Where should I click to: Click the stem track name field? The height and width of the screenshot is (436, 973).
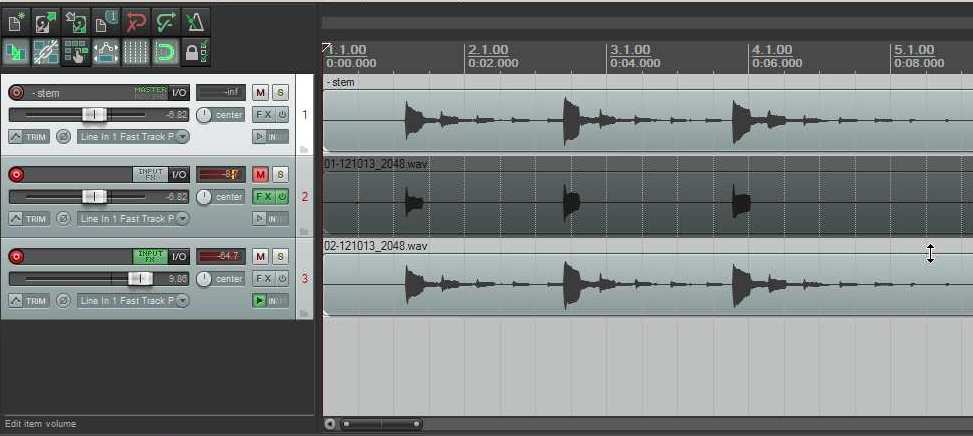[x=79, y=93]
